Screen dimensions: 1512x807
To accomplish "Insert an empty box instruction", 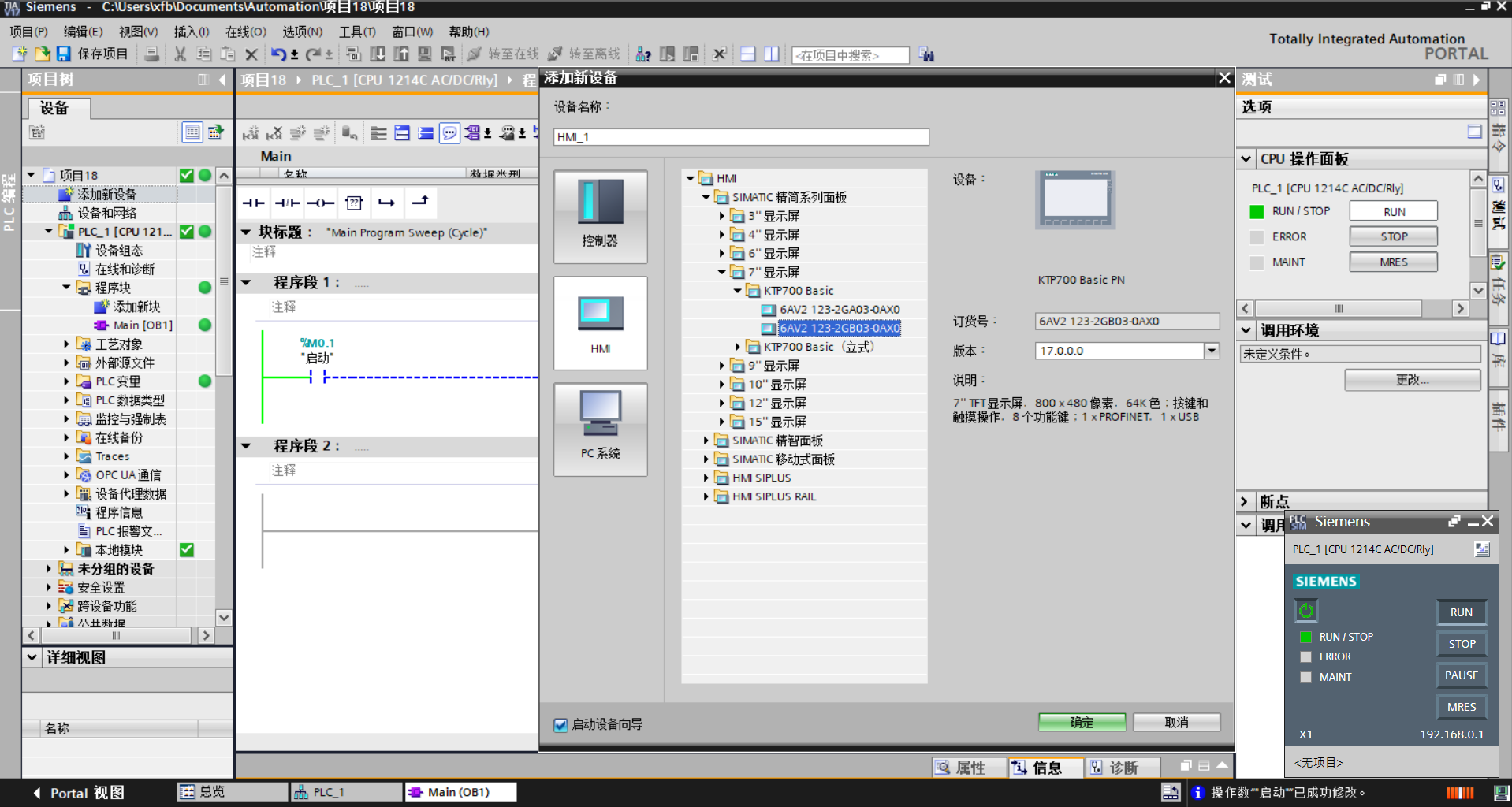I will [x=354, y=203].
